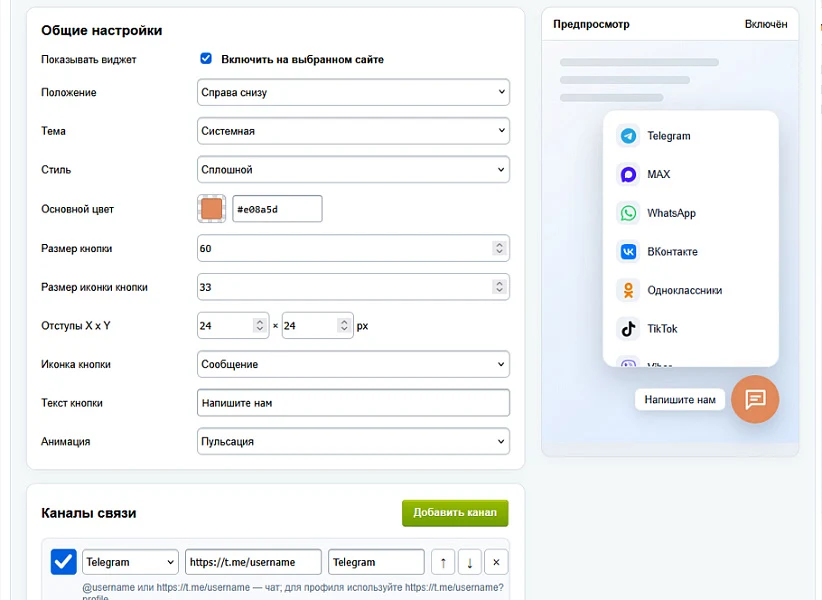This screenshot has height=600, width=822.
Task: Click the WhatsApp icon in preview
Action: (628, 213)
